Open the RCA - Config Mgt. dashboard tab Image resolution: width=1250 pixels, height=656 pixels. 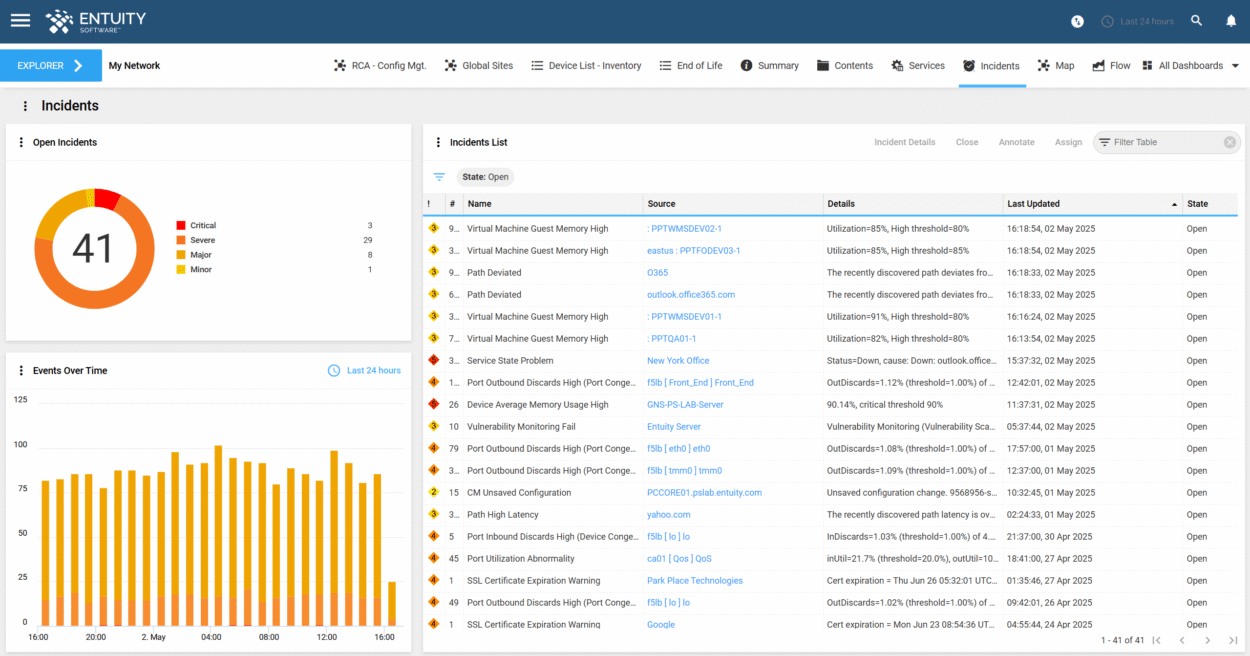click(380, 66)
